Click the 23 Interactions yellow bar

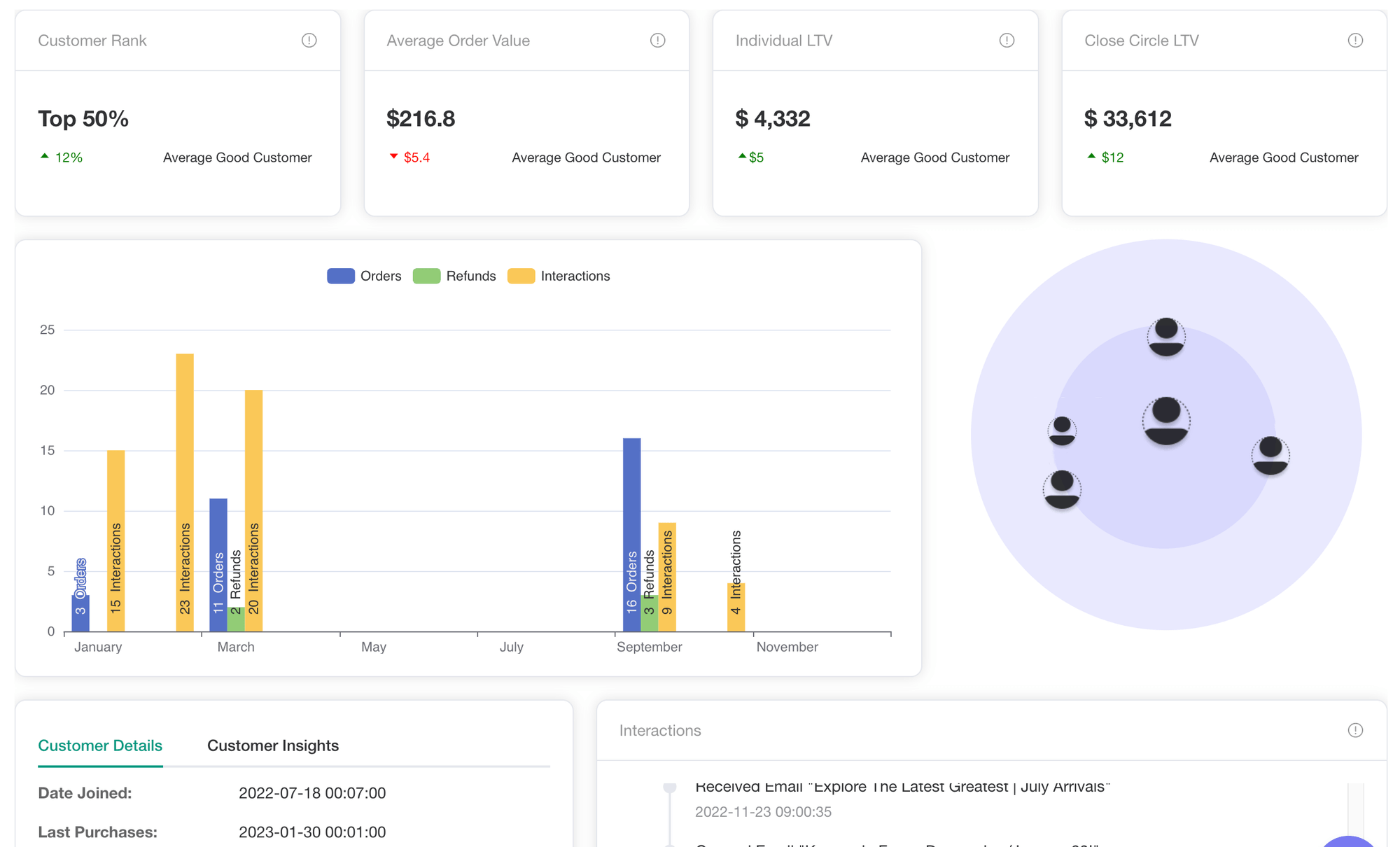[x=185, y=490]
